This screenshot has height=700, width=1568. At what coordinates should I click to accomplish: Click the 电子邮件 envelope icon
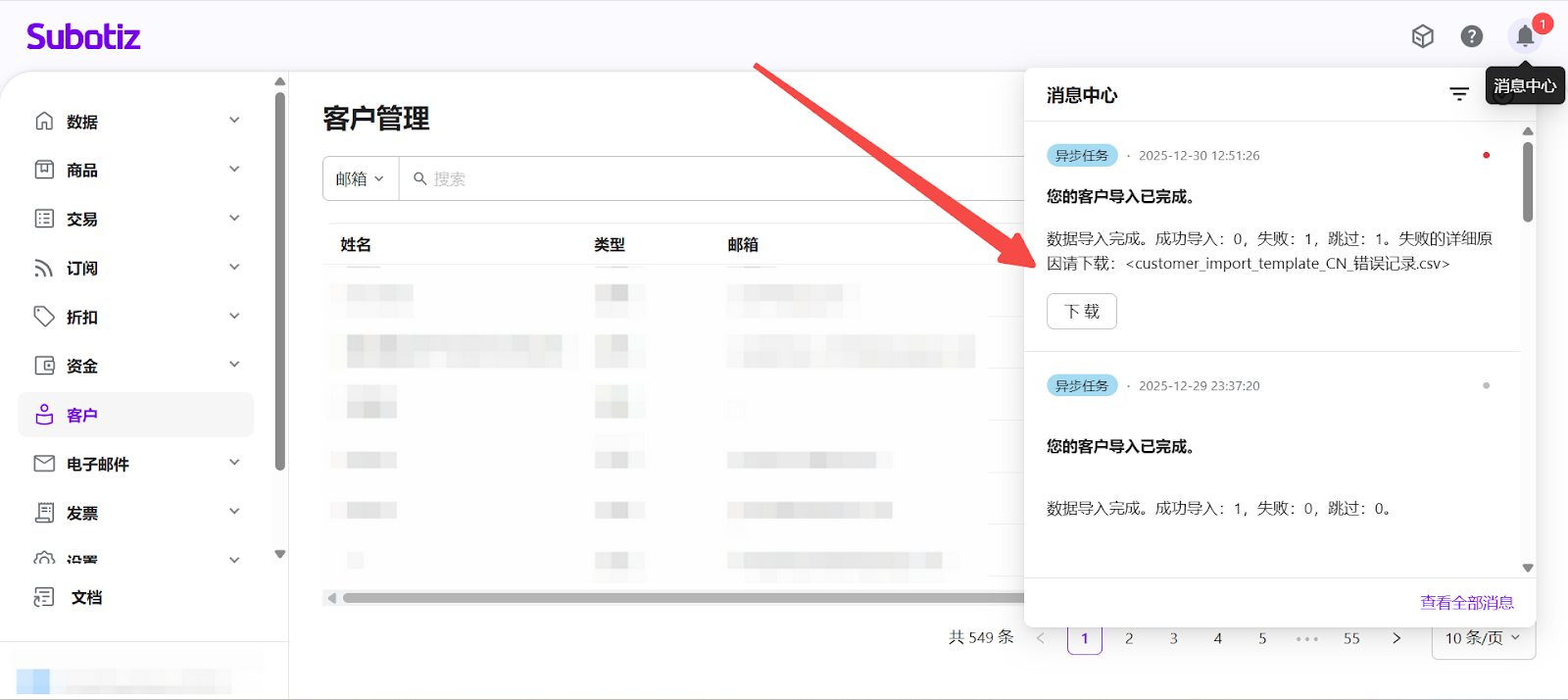[x=44, y=464]
